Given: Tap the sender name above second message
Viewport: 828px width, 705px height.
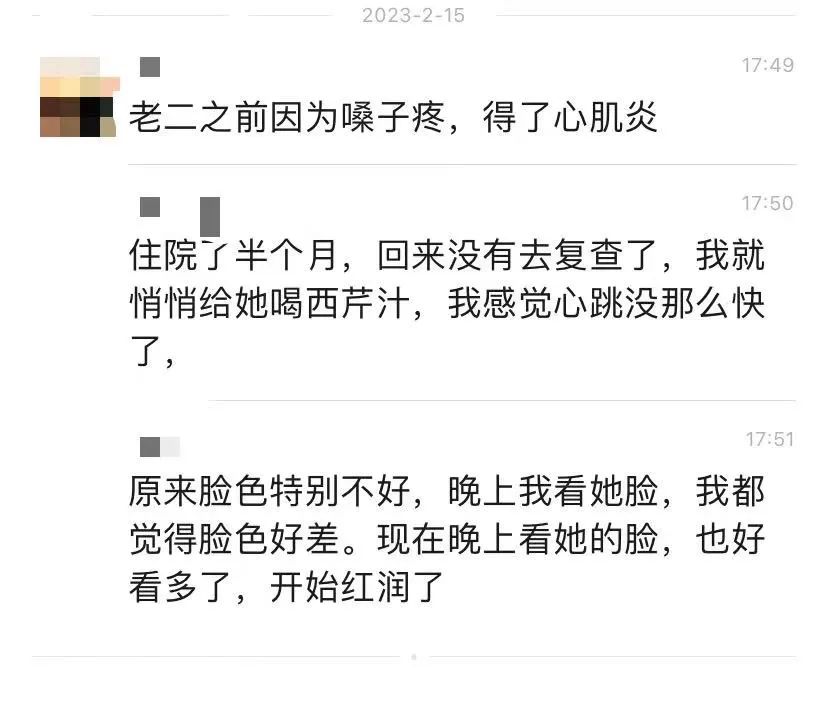Looking at the screenshot, I should click(180, 217).
